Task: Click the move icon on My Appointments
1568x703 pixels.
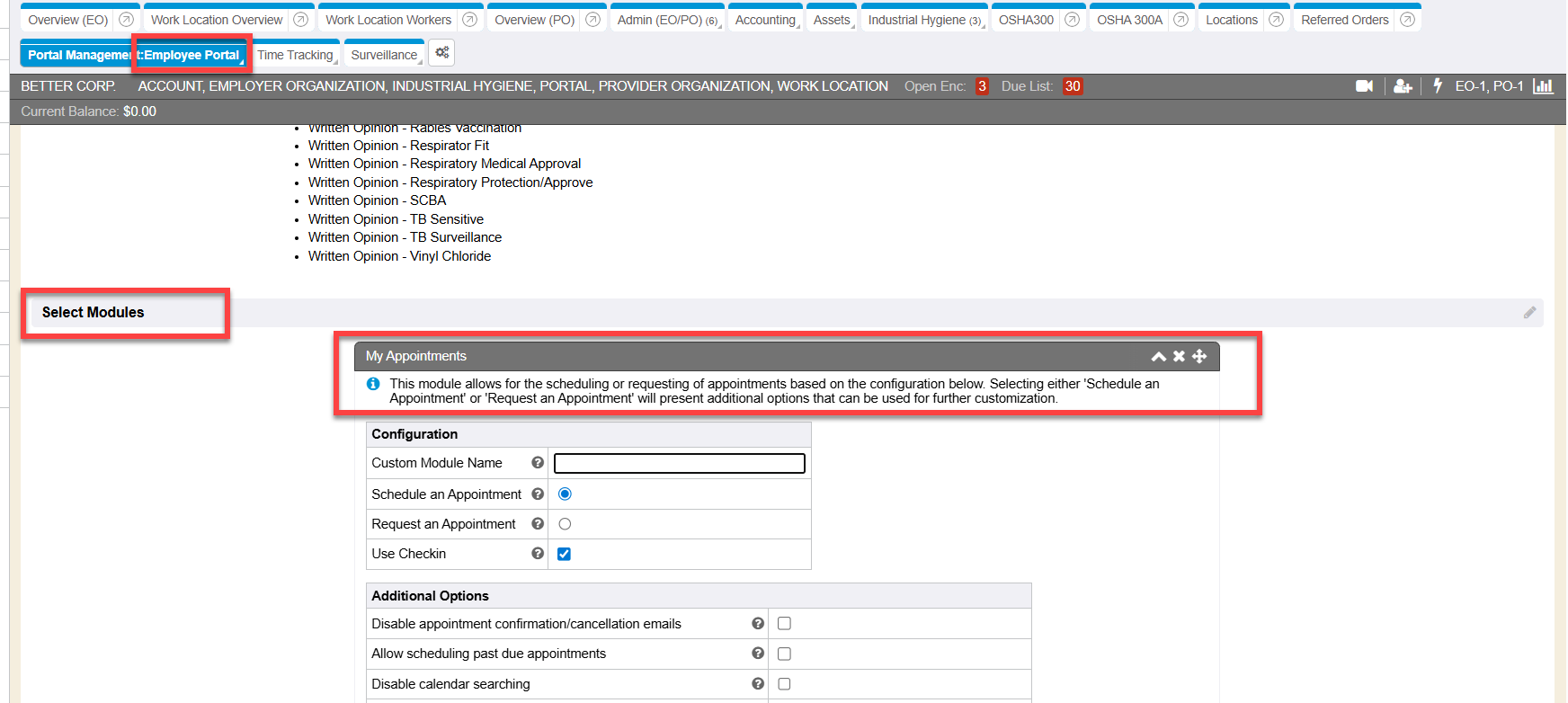Action: click(1199, 356)
